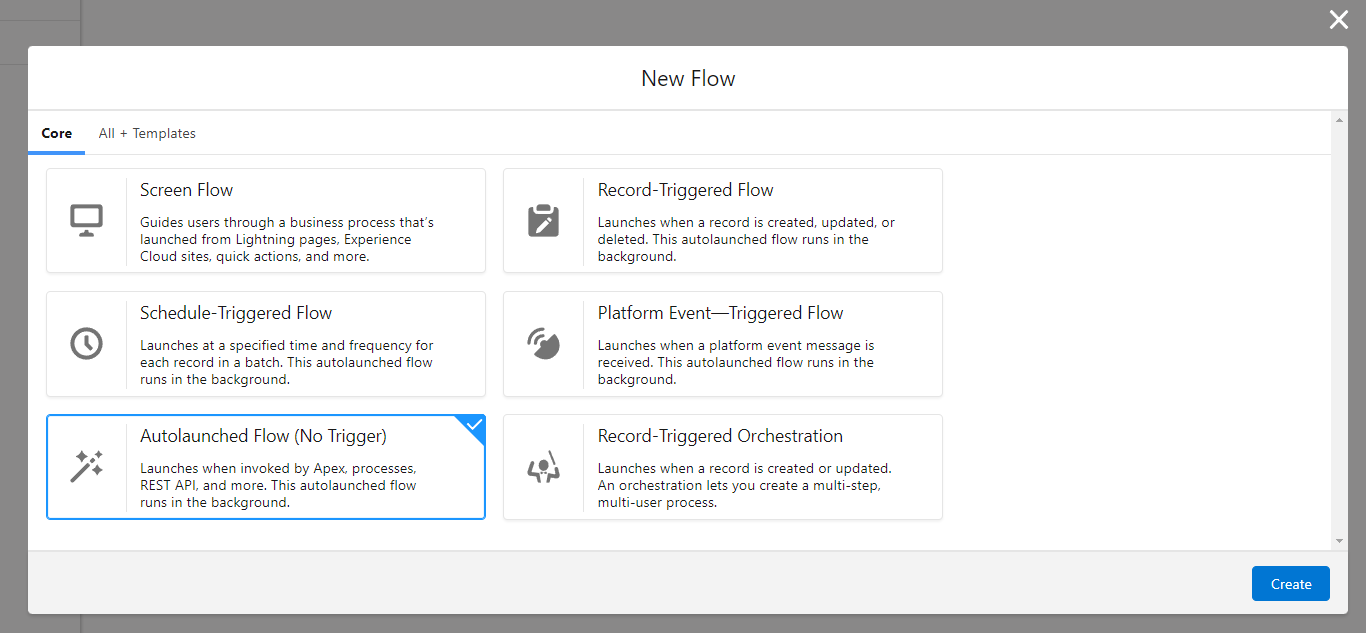Click the description starting 'Guides users through'
1366x633 pixels.
point(287,239)
